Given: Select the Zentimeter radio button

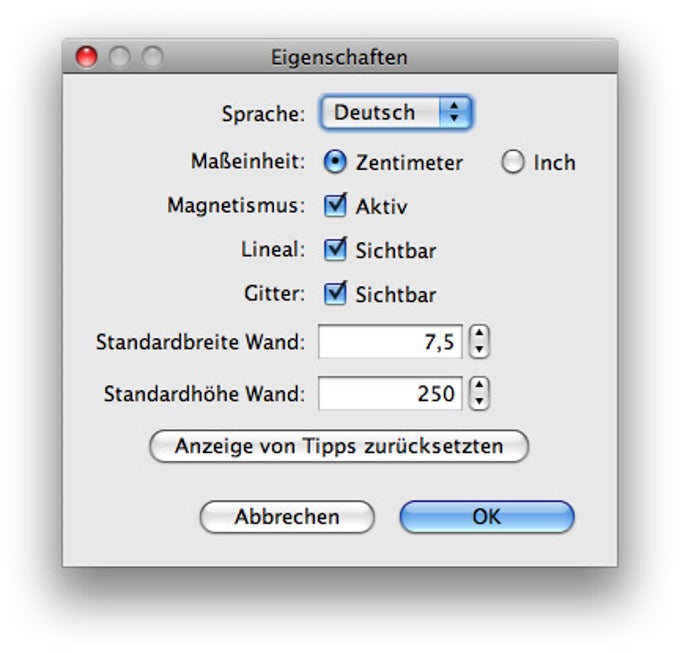Looking at the screenshot, I should coord(337,162).
